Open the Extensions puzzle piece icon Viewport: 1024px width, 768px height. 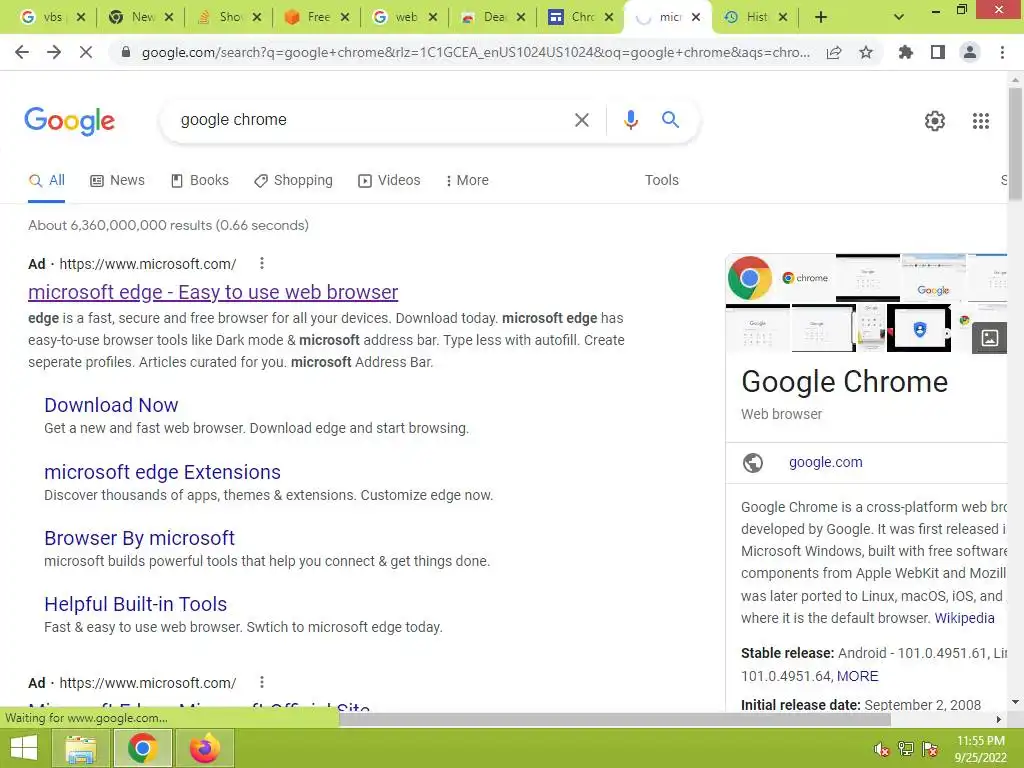[x=905, y=52]
